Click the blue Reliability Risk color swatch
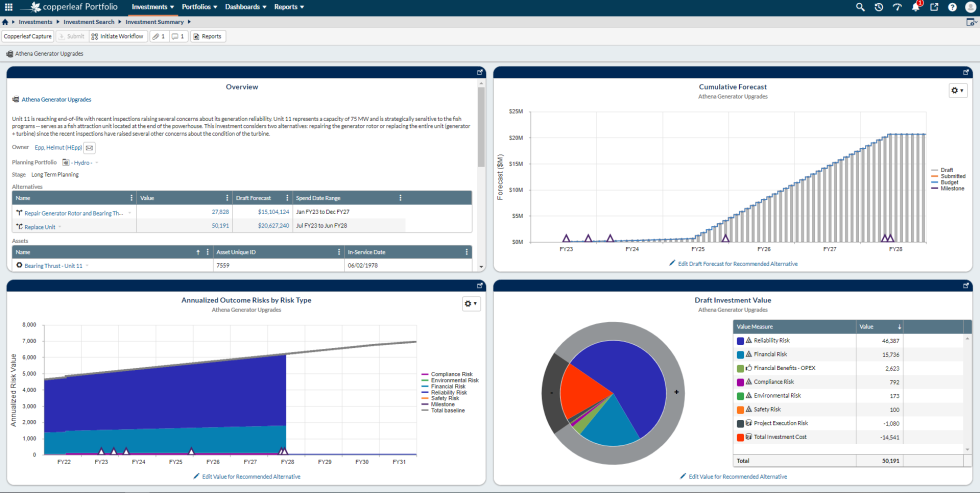 pyautogui.click(x=740, y=341)
